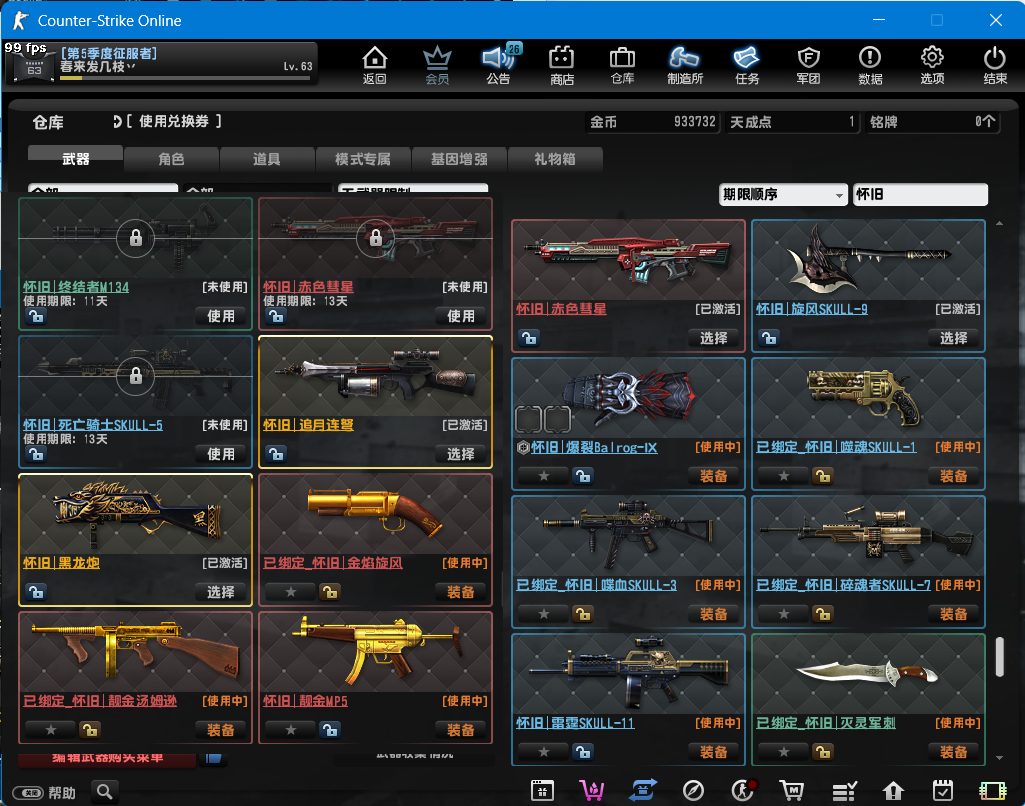Click the 已绑定_怀旧|嗜血SKULL-3 name link
This screenshot has width=1025, height=806.
(596, 585)
